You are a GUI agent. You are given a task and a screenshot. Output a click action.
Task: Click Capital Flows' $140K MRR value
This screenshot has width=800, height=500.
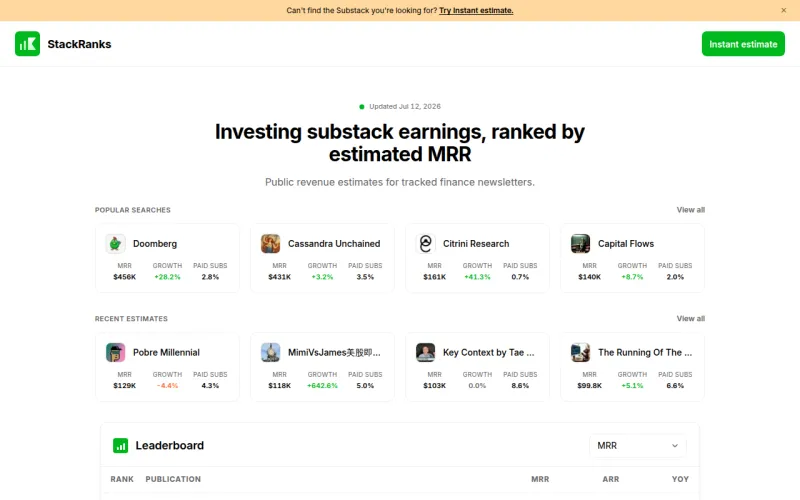click(589, 277)
